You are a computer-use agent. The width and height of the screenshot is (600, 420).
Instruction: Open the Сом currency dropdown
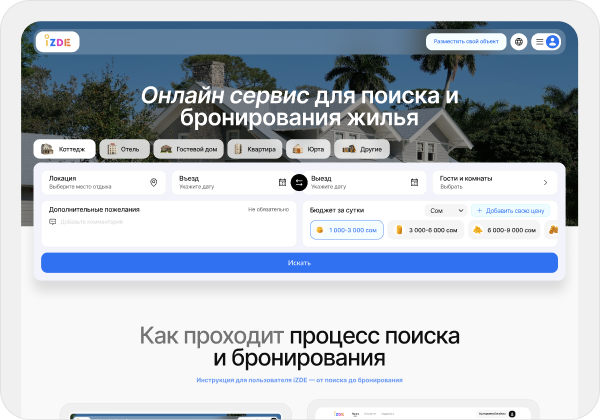tap(446, 211)
